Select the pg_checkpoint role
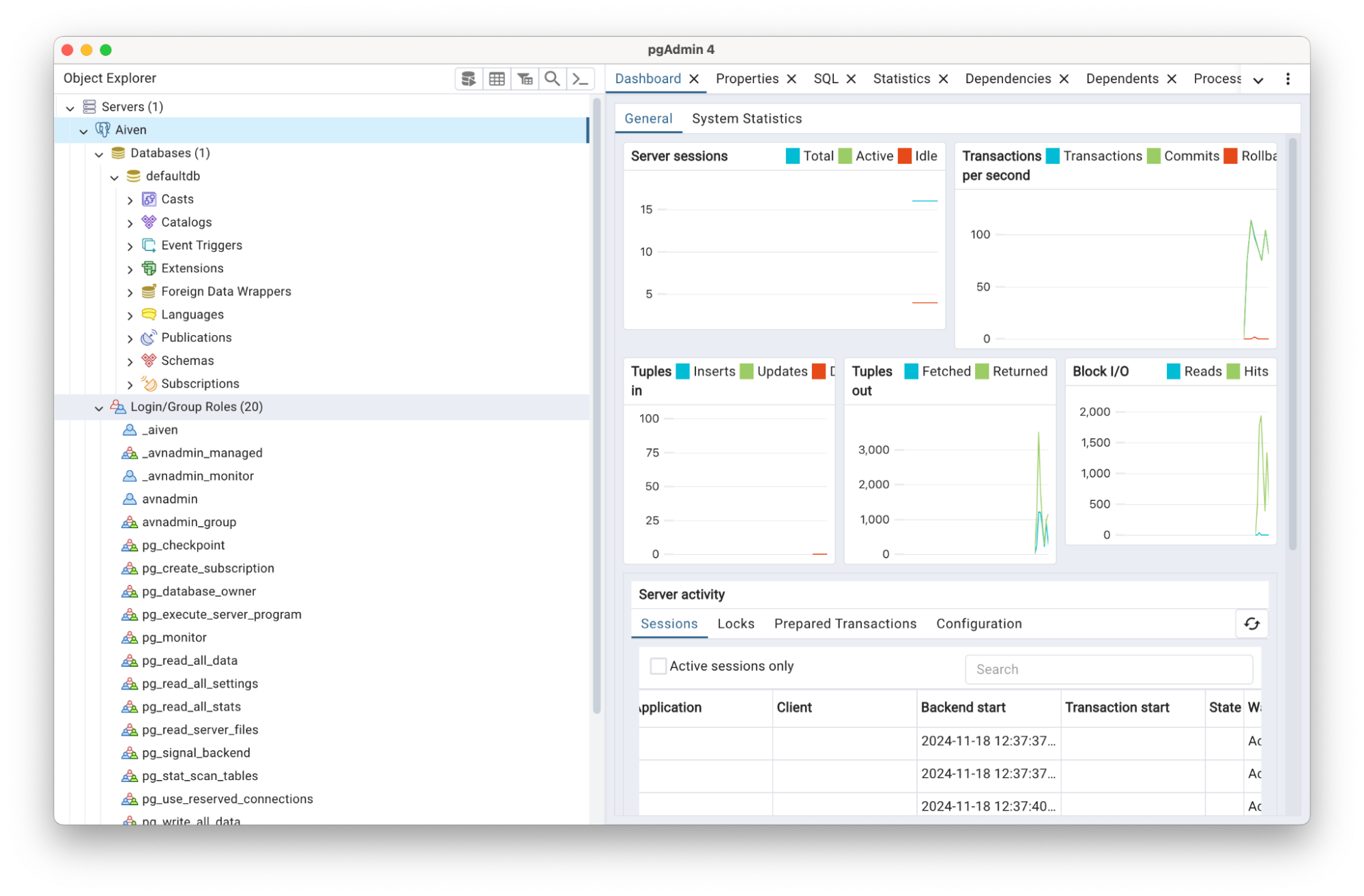Screen dimensions: 1364x896 pyautogui.click(x=183, y=545)
